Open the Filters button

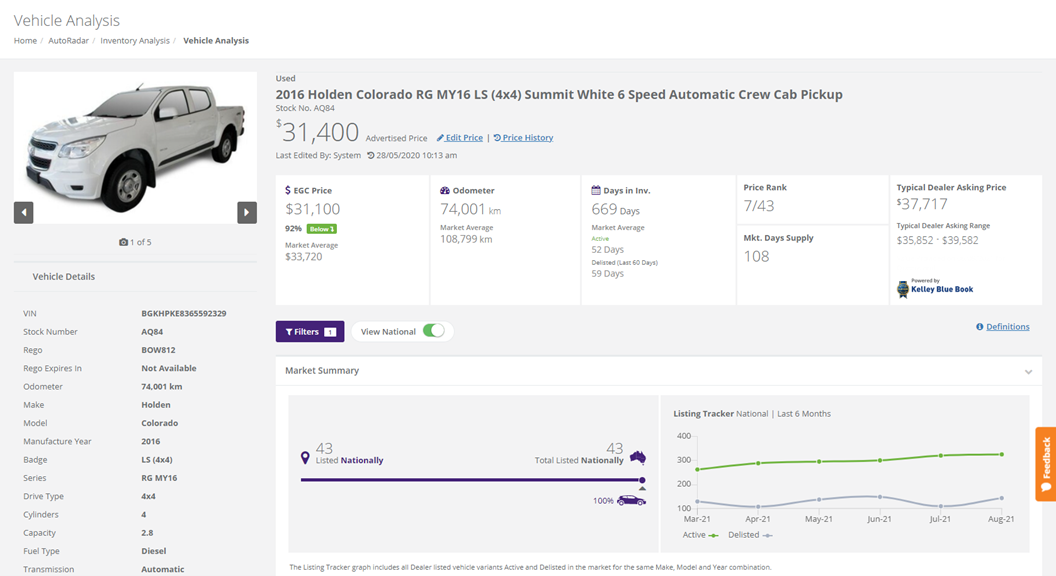[x=310, y=331]
